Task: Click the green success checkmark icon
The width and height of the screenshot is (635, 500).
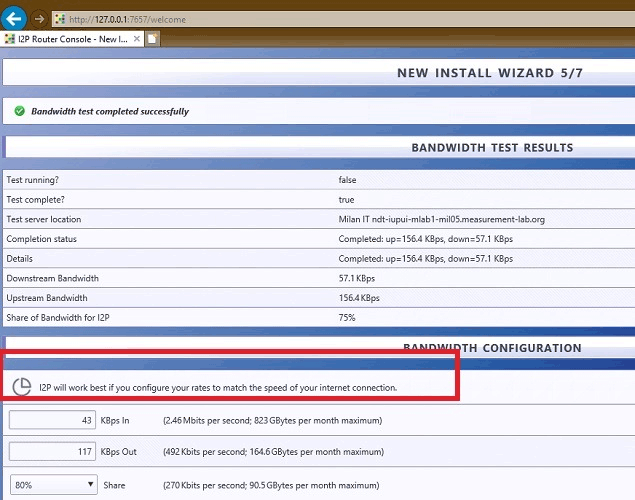Action: click(19, 111)
